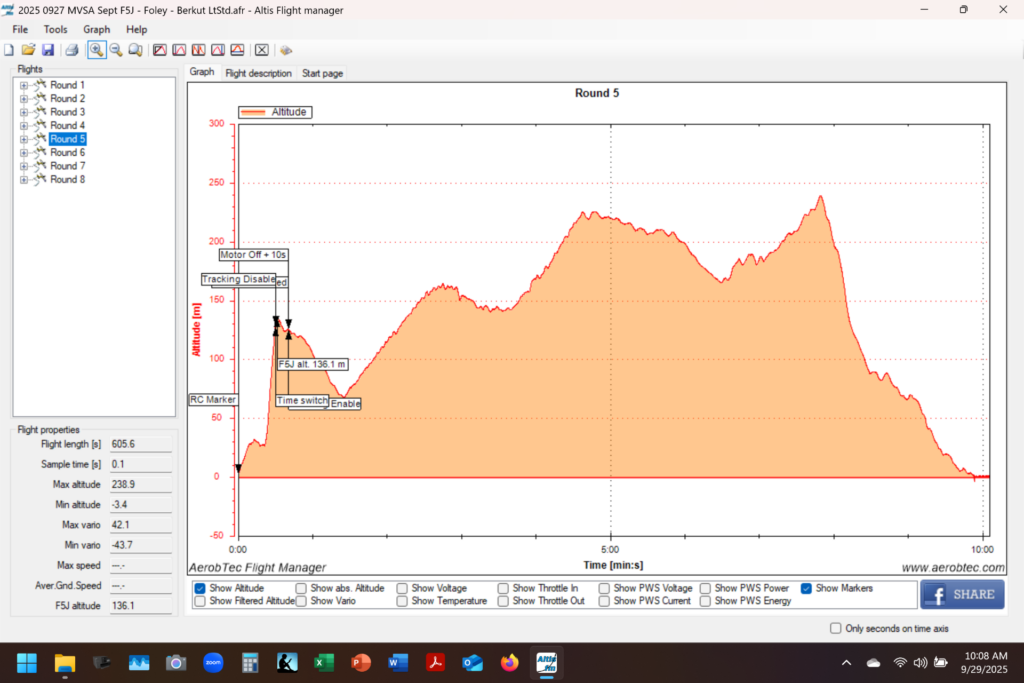Disable the Show Altitude checkbox
1024x683 pixels.
200,588
